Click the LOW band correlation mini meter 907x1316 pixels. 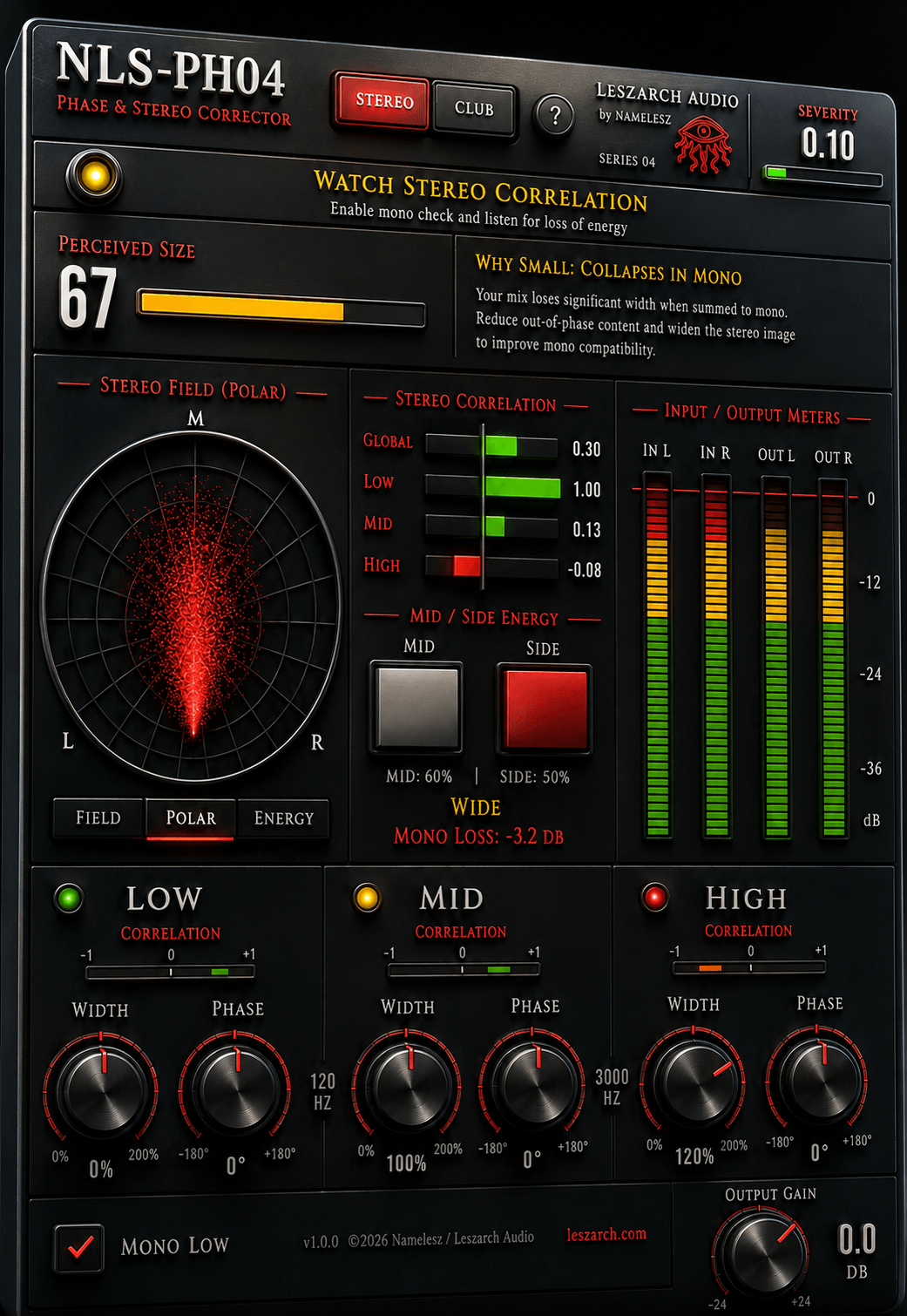point(171,972)
